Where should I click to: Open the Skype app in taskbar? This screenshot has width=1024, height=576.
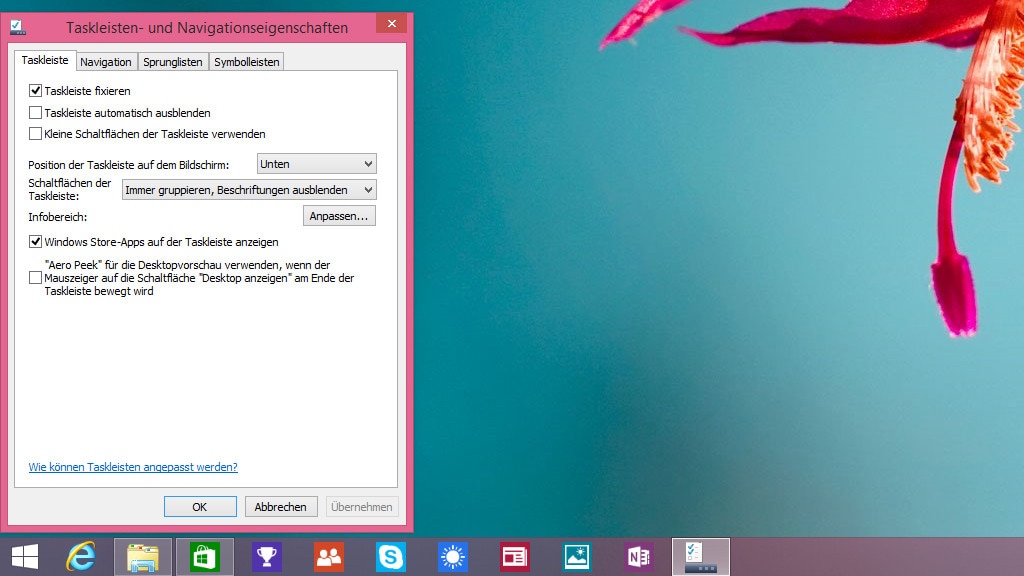(390, 557)
